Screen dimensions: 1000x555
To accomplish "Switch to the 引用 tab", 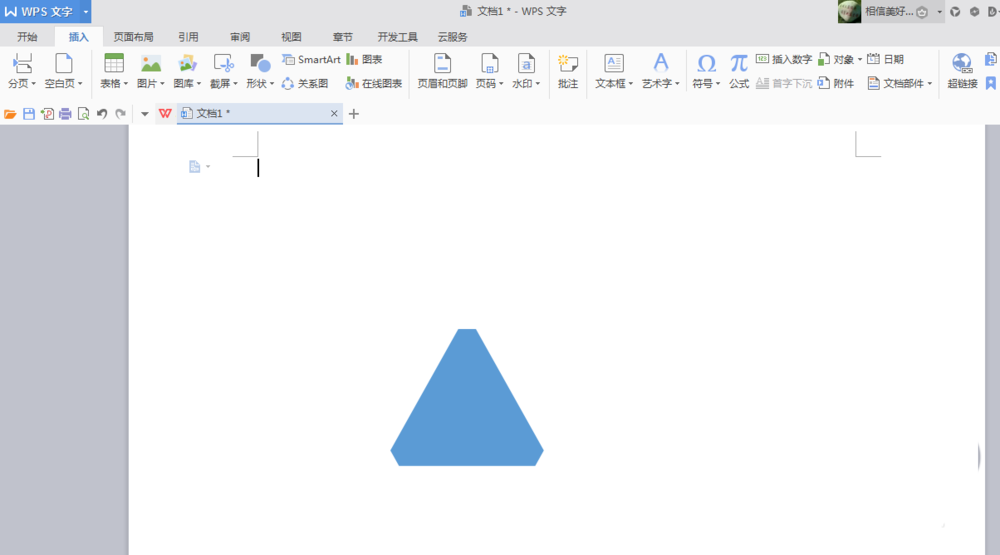I will click(188, 37).
